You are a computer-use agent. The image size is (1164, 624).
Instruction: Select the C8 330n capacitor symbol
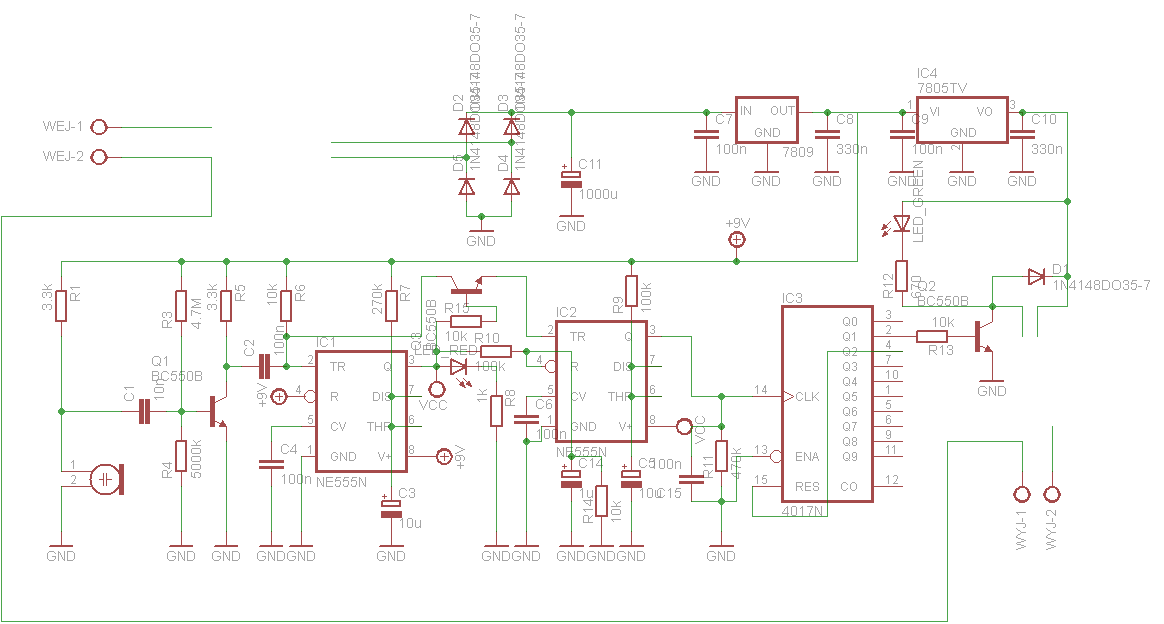(x=827, y=134)
